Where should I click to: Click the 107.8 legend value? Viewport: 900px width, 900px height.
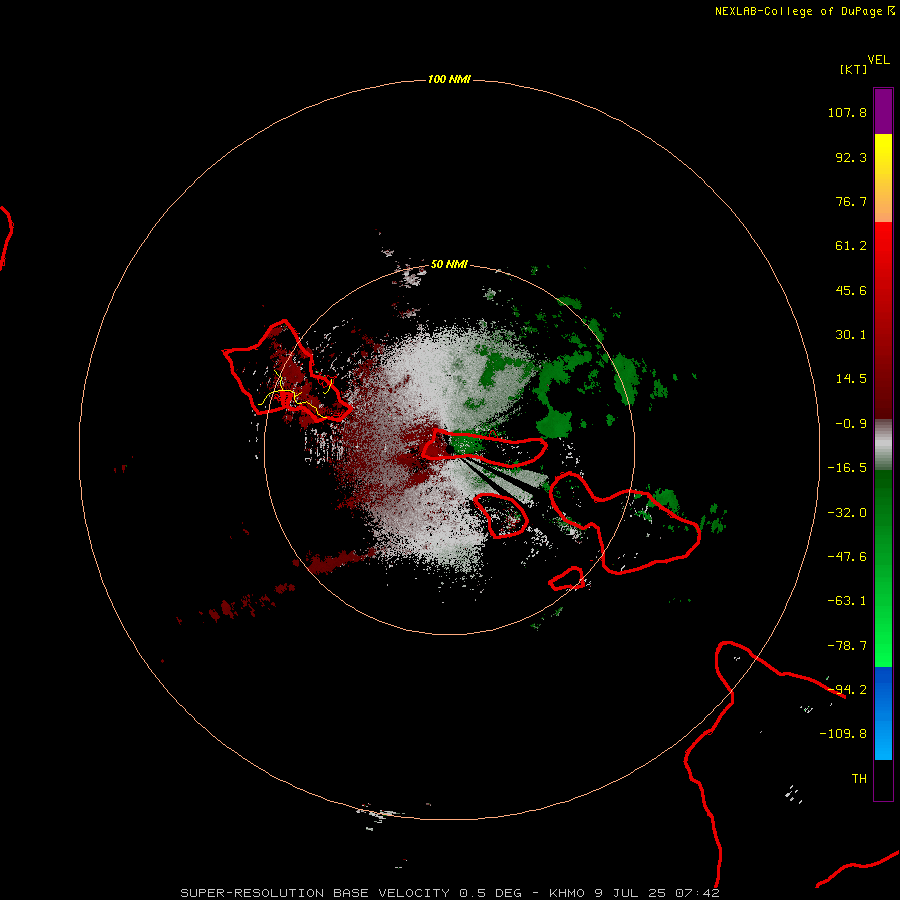[847, 112]
